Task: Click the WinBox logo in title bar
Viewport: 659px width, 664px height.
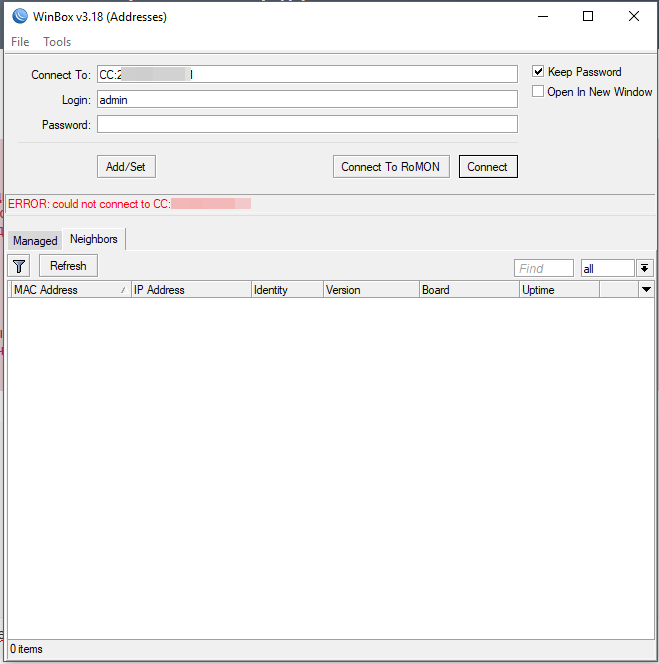Action: coord(19,17)
